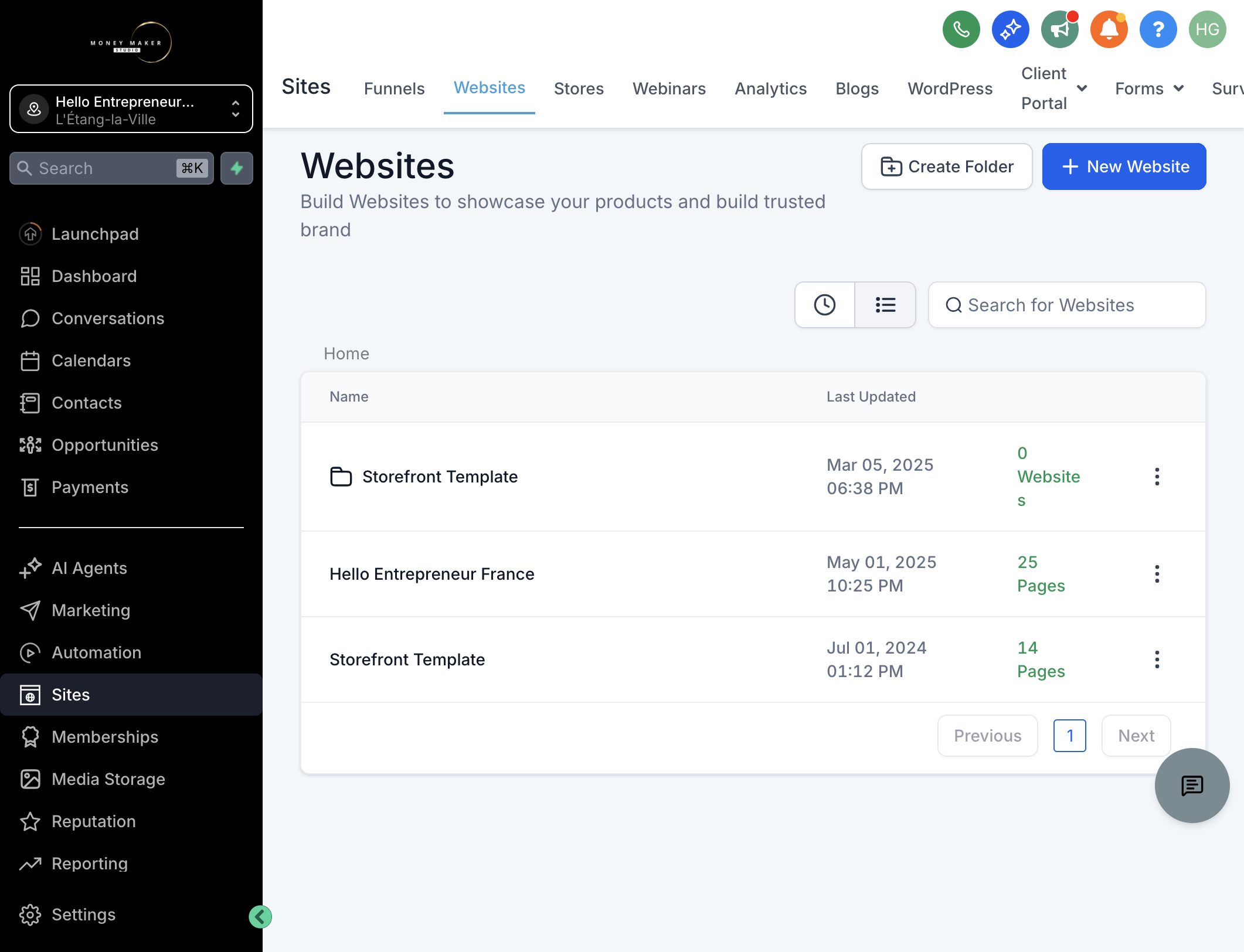Open actions menu for 14 Pages Storefront Template
1244x952 pixels.
pyautogui.click(x=1157, y=659)
